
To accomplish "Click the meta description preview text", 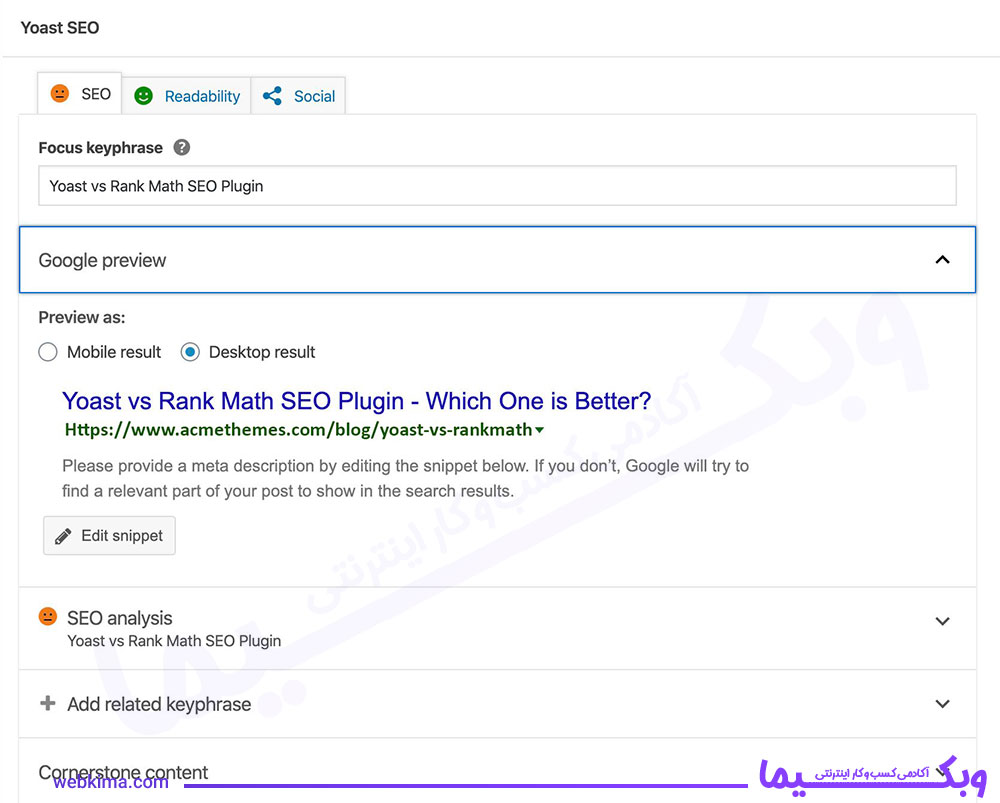I will click(406, 478).
